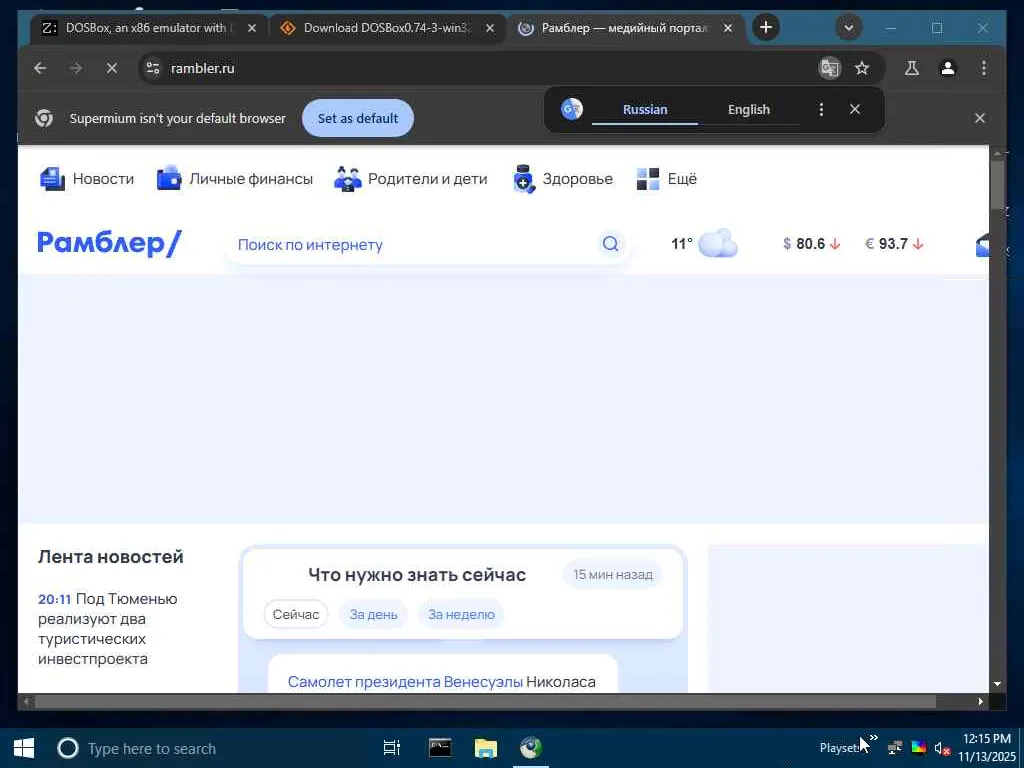Click the muted volume tray icon
The image size is (1024, 768).
click(942, 748)
